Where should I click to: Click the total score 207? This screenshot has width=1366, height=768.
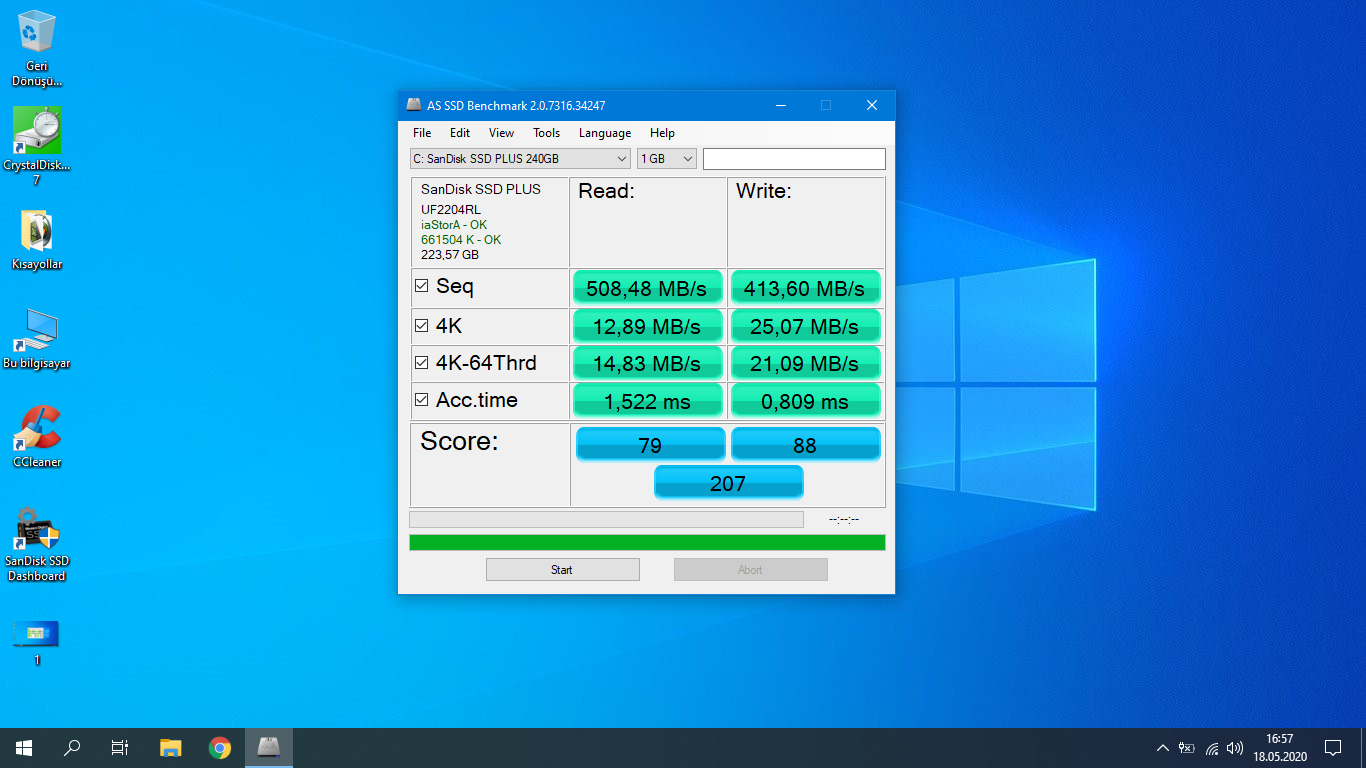click(728, 482)
